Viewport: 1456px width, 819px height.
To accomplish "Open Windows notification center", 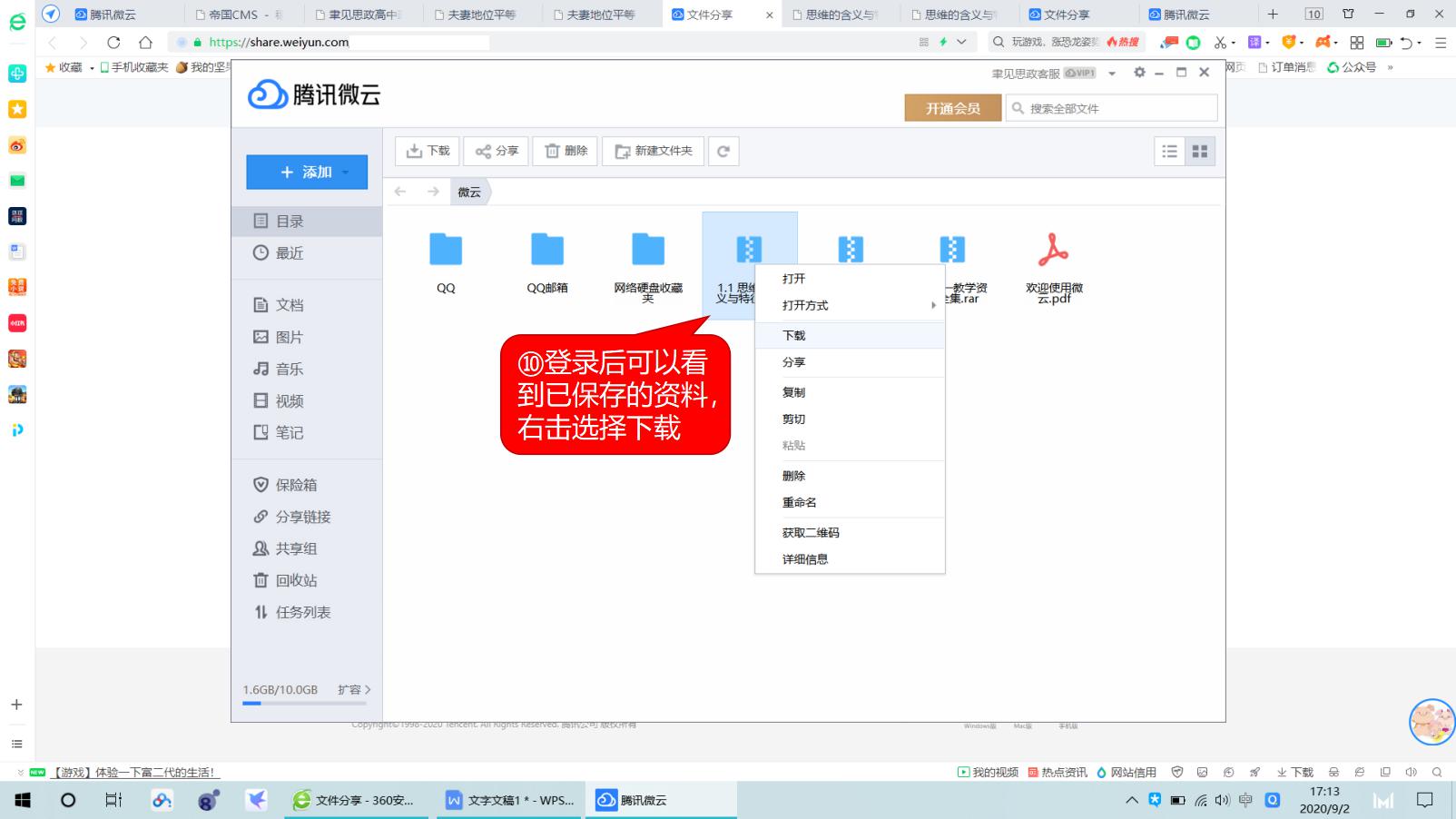I will tap(1425, 800).
